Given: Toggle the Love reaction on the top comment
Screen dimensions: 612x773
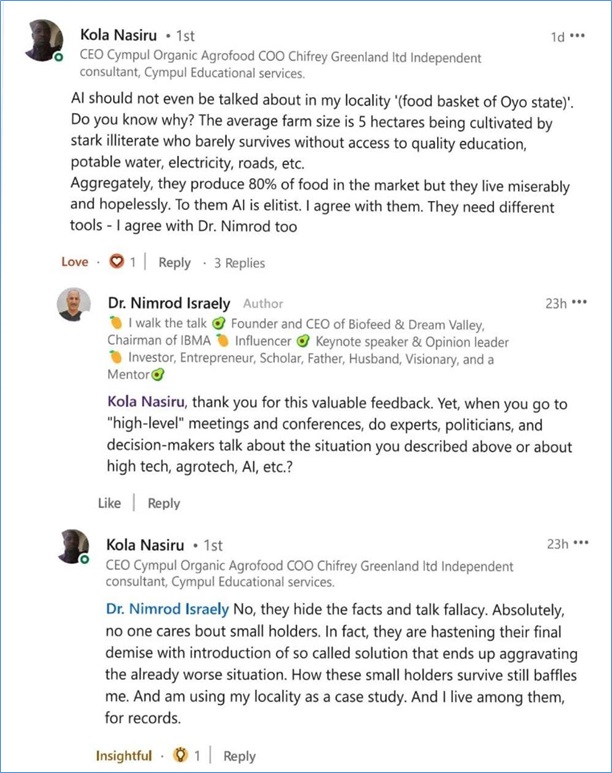Looking at the screenshot, I should click(75, 262).
